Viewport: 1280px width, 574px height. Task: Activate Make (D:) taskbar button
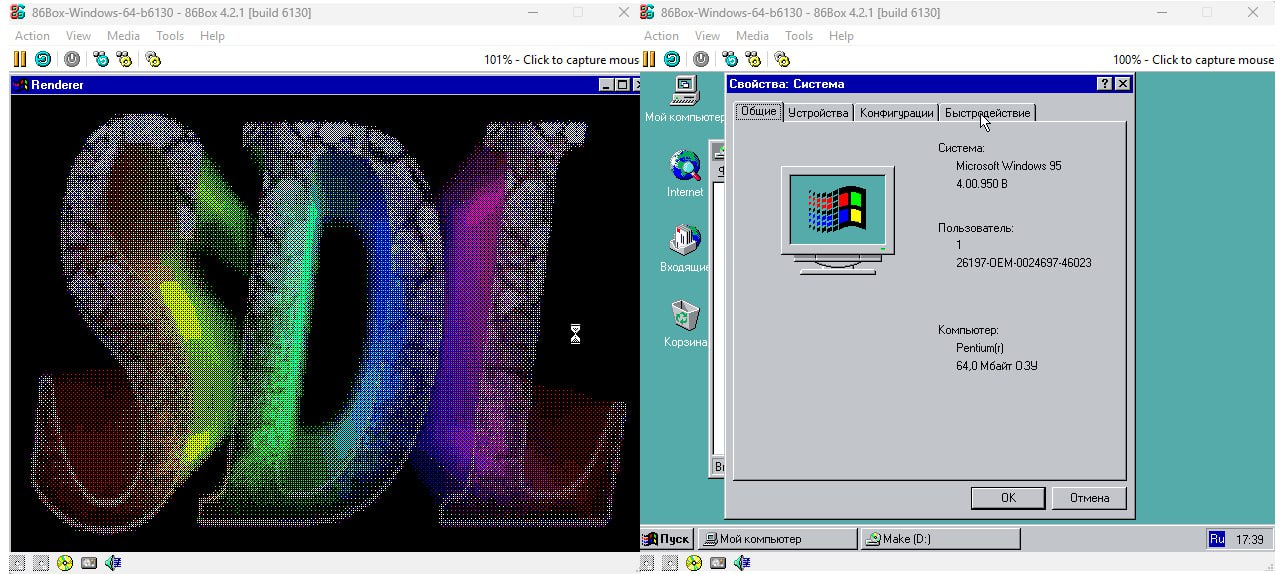[940, 539]
